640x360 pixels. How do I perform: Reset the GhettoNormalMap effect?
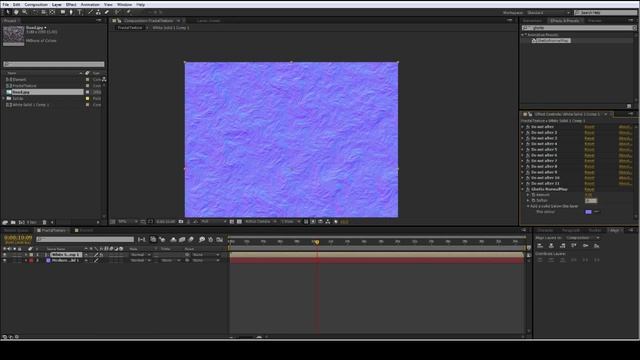pos(589,189)
